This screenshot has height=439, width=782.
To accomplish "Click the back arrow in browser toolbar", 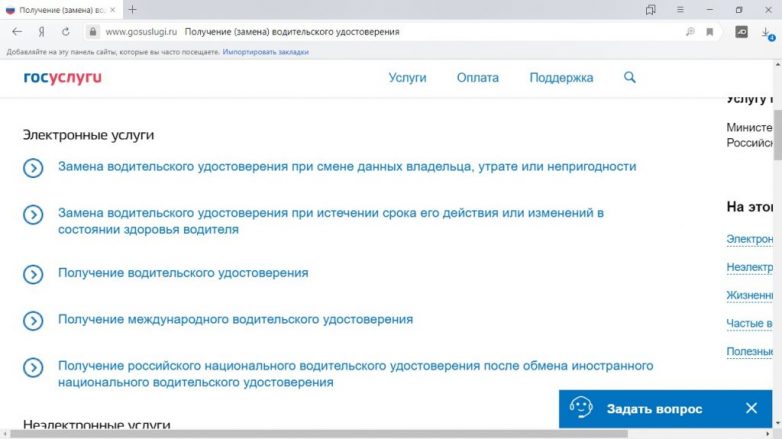I will click(x=17, y=31).
